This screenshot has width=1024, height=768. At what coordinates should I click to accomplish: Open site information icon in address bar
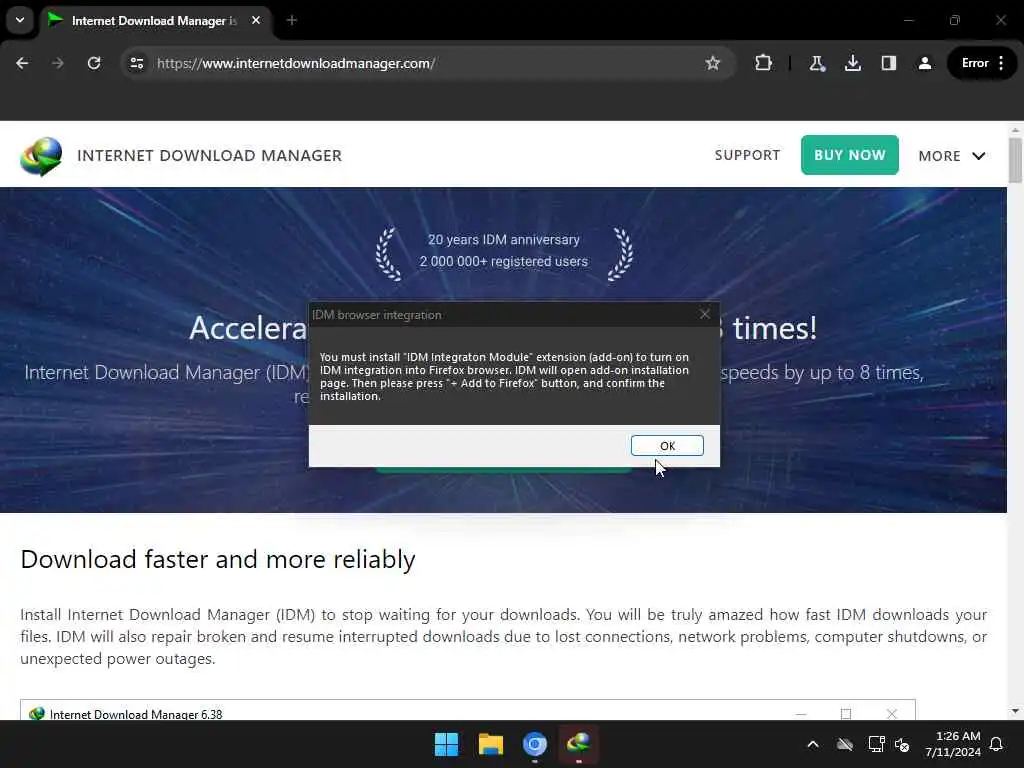(x=136, y=63)
